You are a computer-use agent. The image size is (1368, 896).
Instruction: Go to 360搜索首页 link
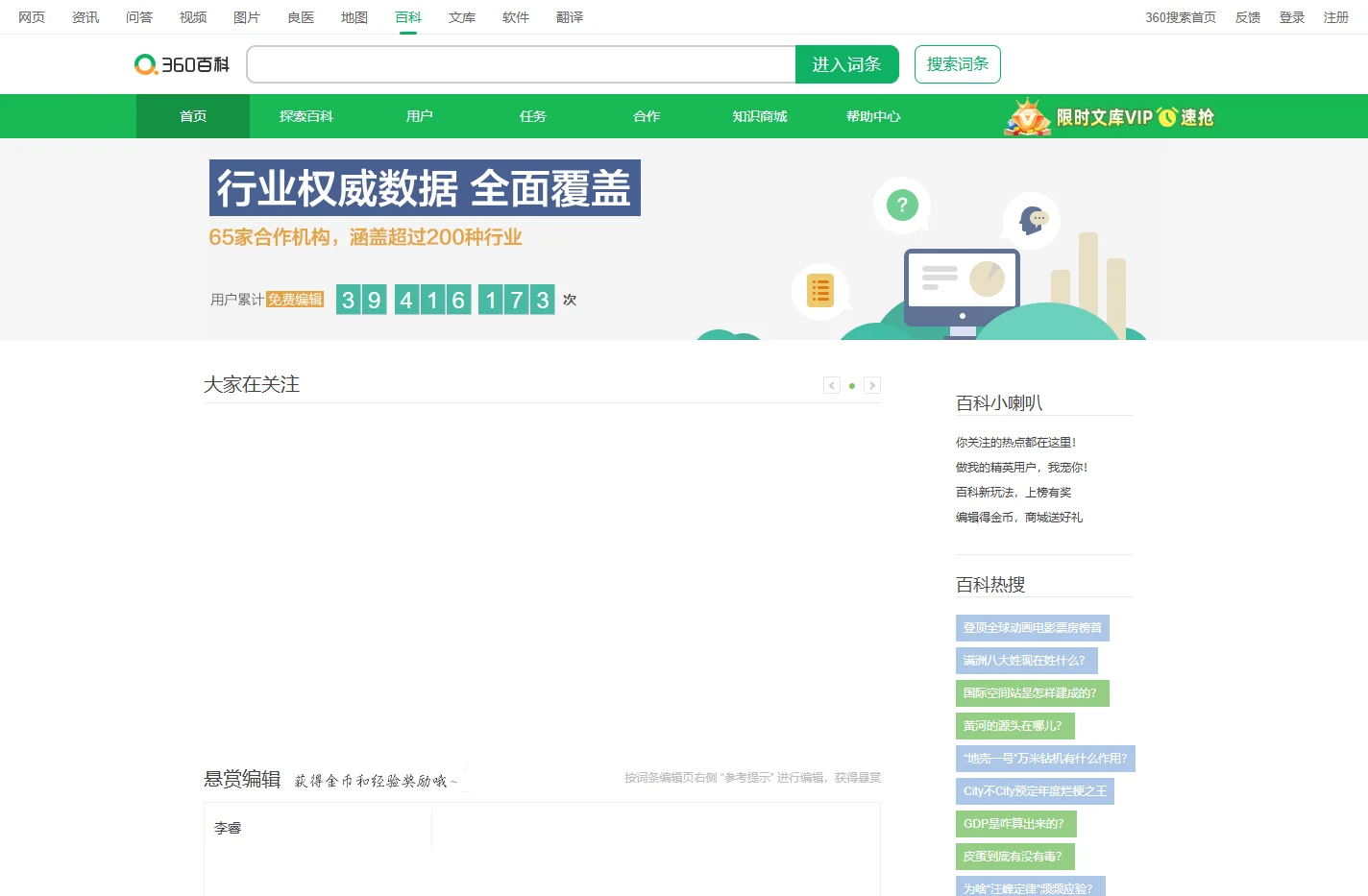coord(1181,17)
